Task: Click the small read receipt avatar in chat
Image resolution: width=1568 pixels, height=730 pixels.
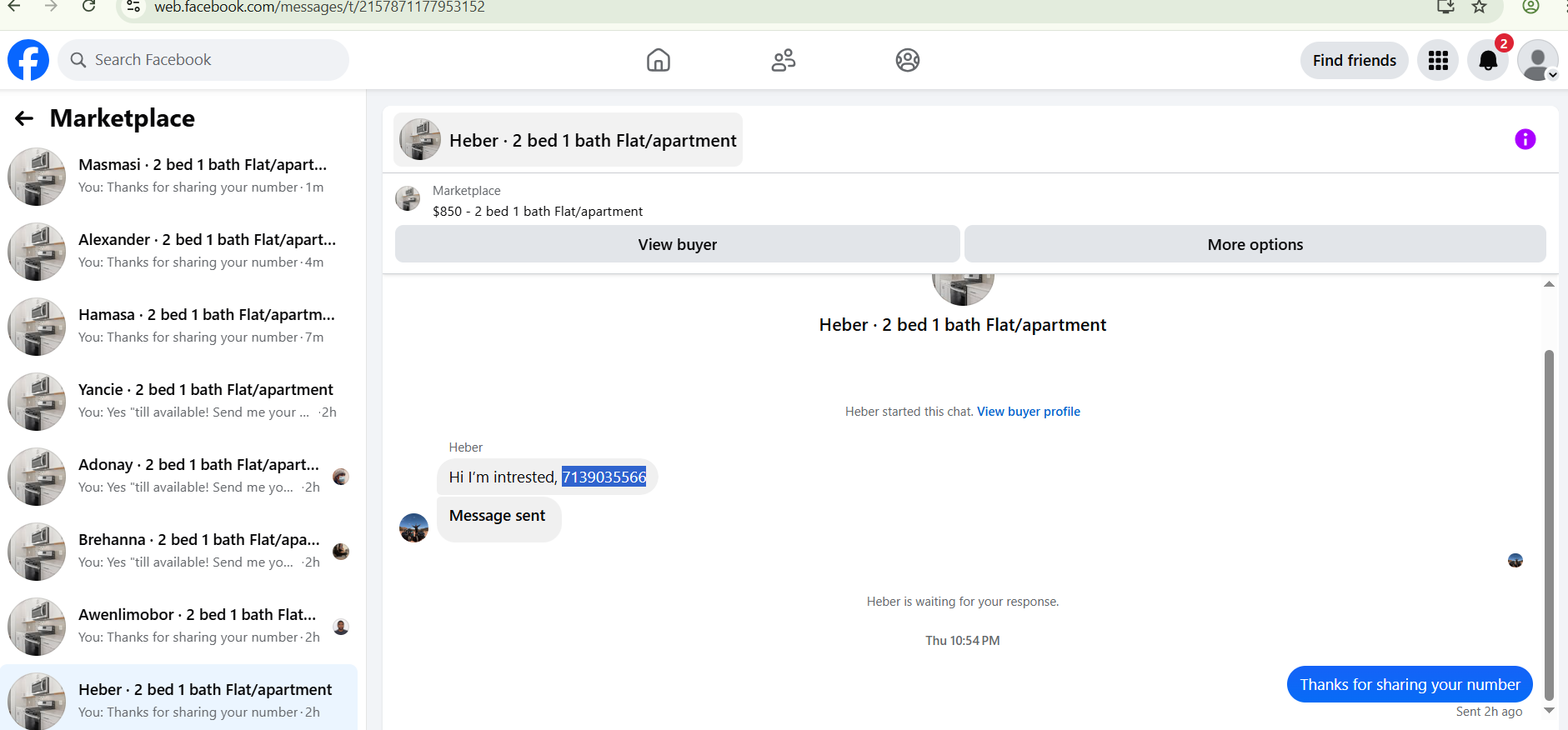Action: (x=1515, y=561)
